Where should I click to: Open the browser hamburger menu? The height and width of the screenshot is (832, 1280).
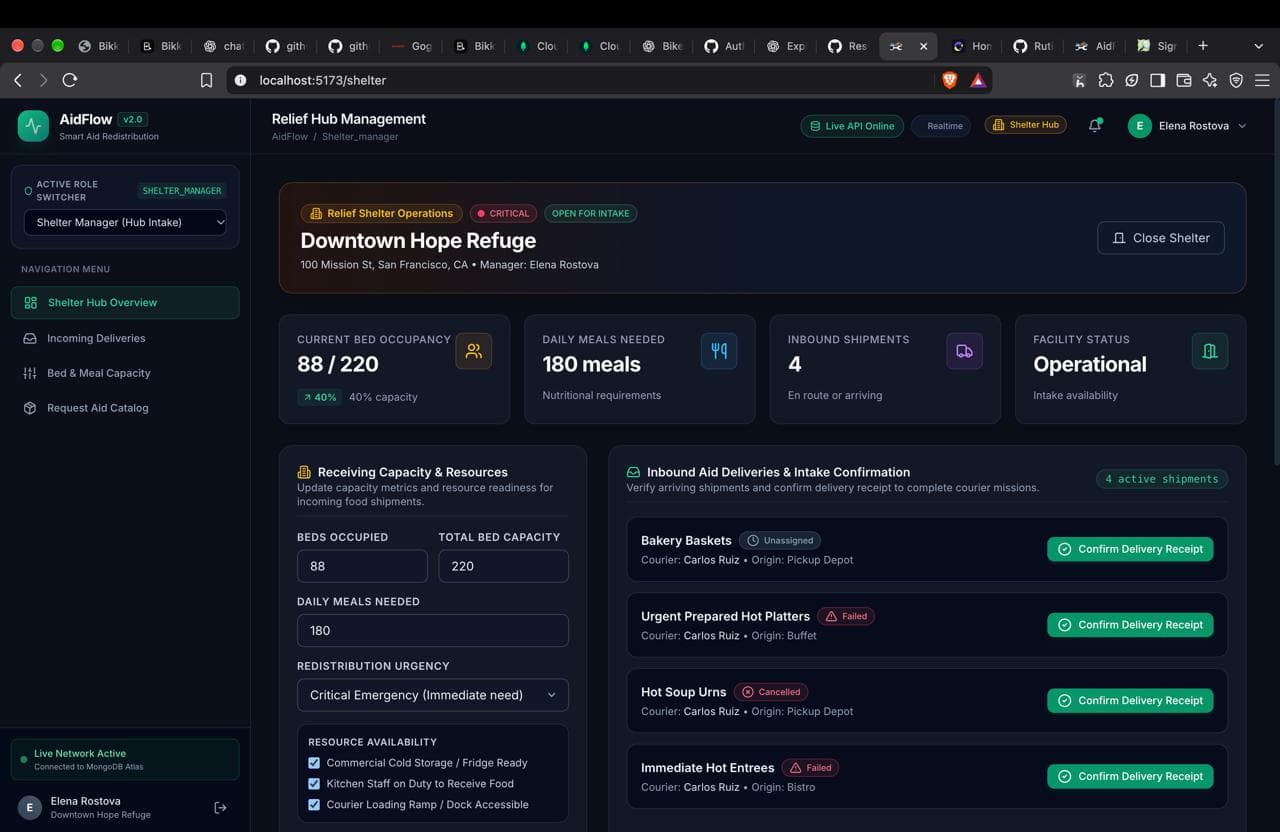pyautogui.click(x=1262, y=80)
